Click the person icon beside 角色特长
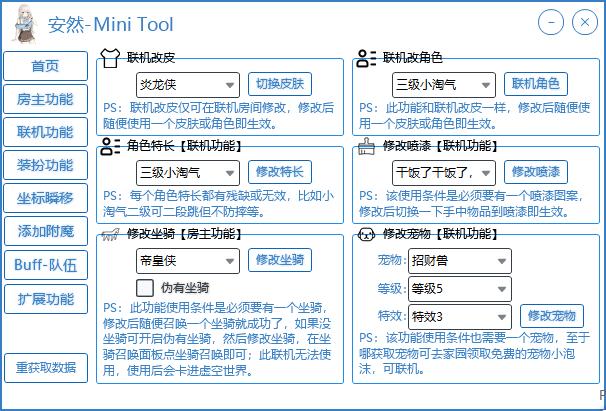606x411 pixels. click(111, 147)
